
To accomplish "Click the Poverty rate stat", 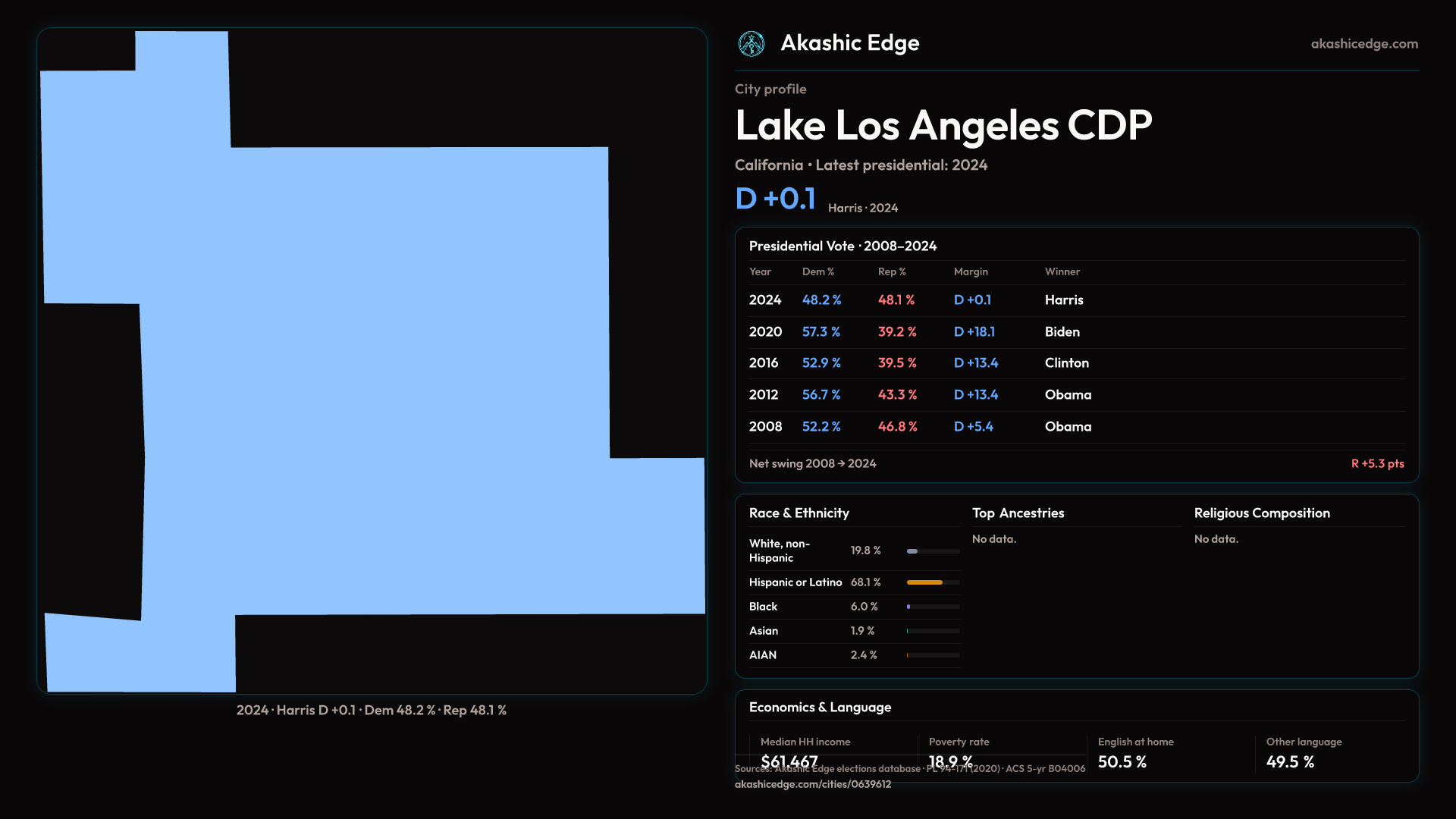I will click(x=959, y=742).
